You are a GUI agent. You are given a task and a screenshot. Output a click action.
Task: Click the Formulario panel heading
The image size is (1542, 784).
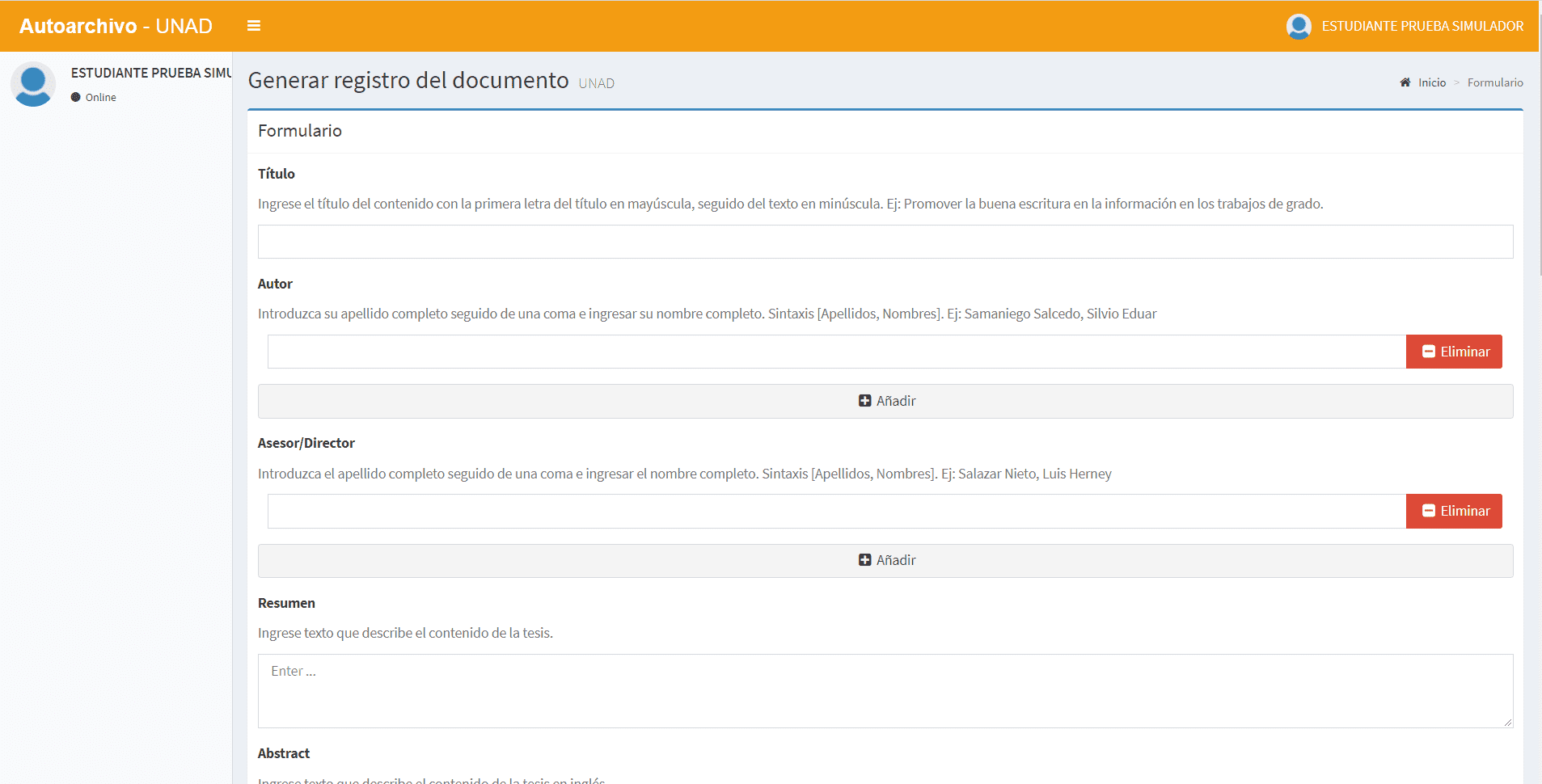pos(300,131)
